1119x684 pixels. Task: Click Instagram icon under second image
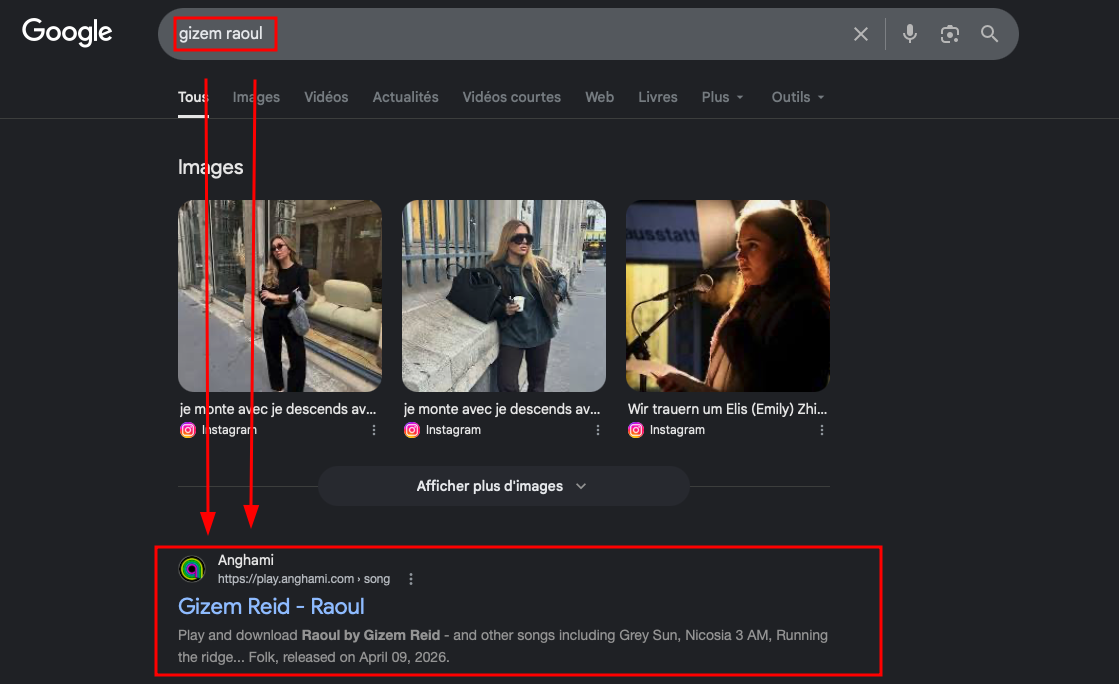click(x=412, y=430)
